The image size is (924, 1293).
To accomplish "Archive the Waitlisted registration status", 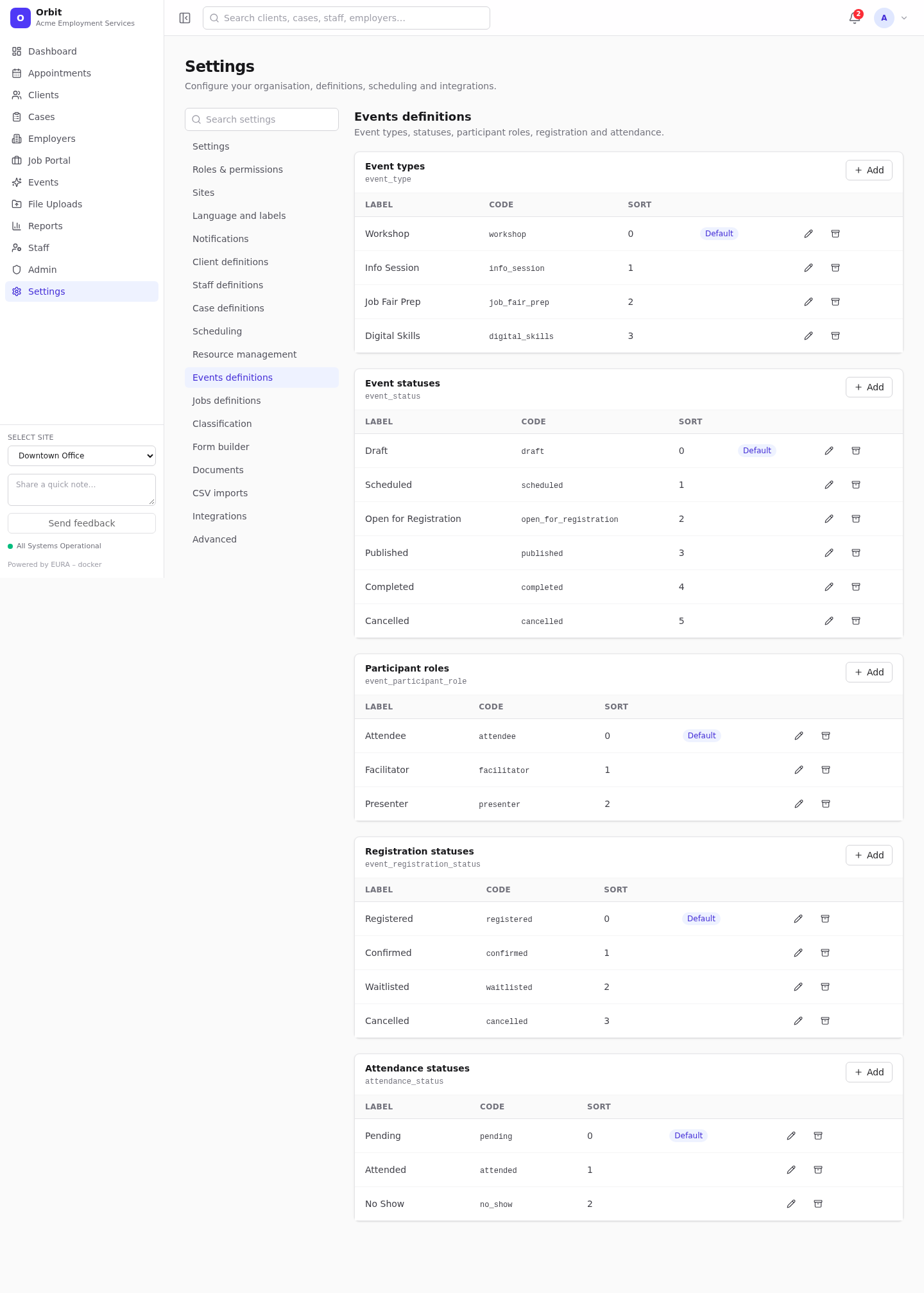I will (825, 987).
